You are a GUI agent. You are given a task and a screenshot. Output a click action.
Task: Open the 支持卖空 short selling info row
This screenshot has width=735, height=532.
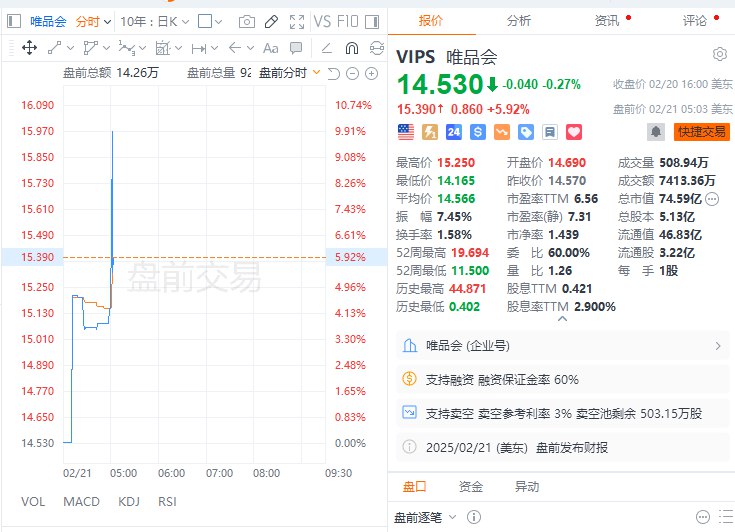coord(562,413)
